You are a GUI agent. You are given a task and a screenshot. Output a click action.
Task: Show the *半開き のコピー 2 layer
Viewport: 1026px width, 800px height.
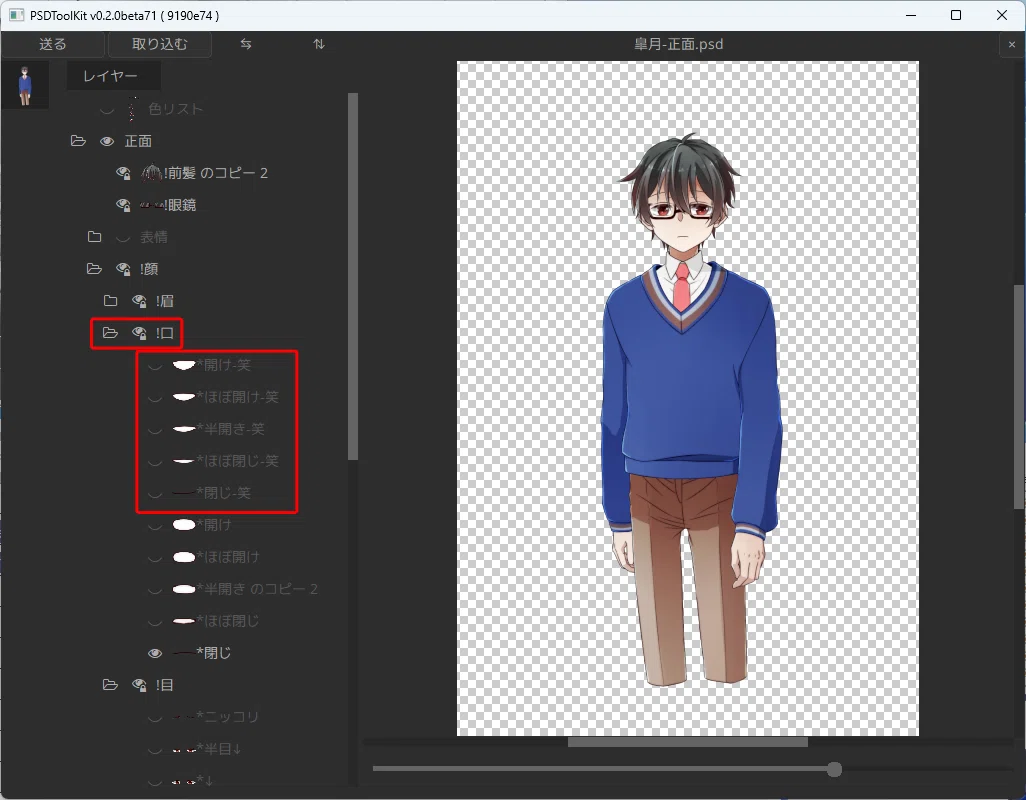coord(154,590)
